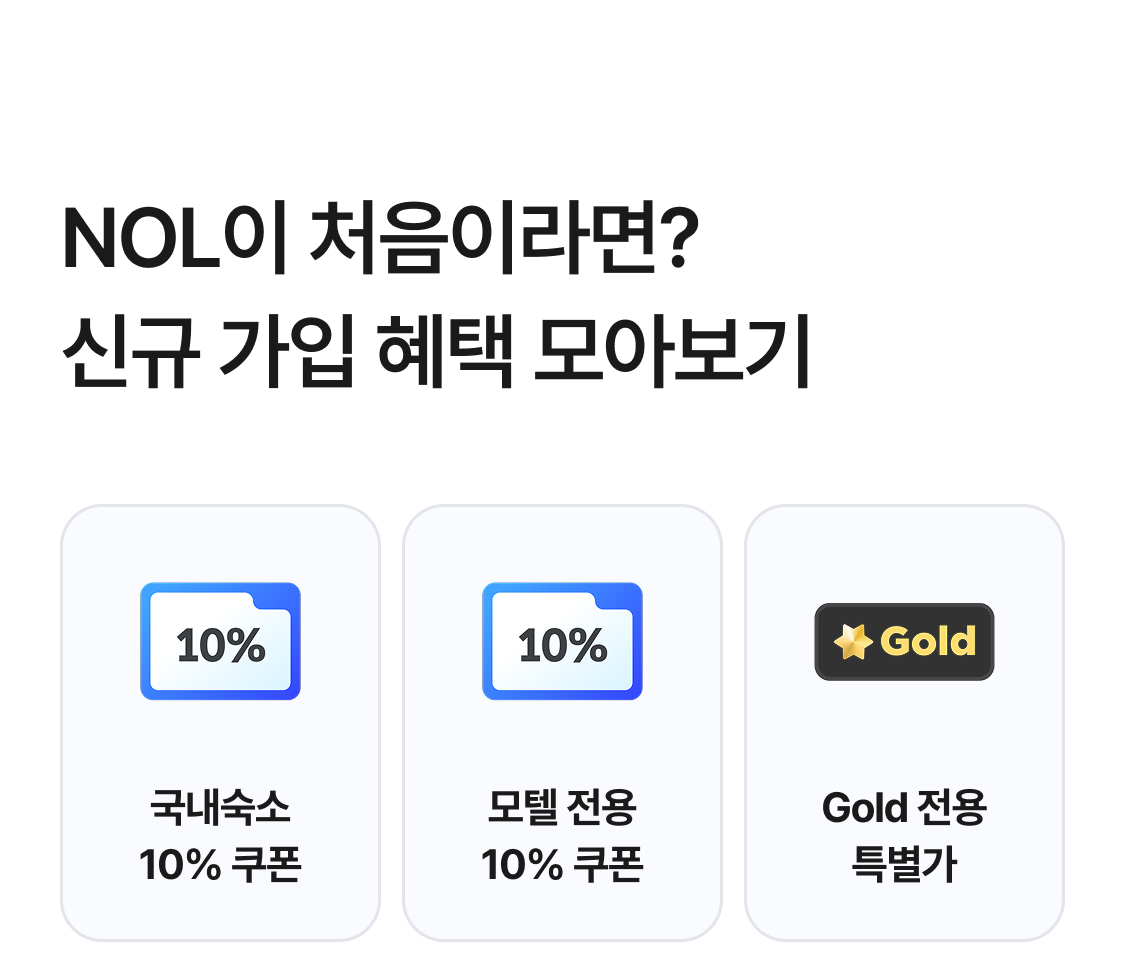Click the 특별가 text in the Gold card
The image size is (1125, 978).
(x=904, y=865)
